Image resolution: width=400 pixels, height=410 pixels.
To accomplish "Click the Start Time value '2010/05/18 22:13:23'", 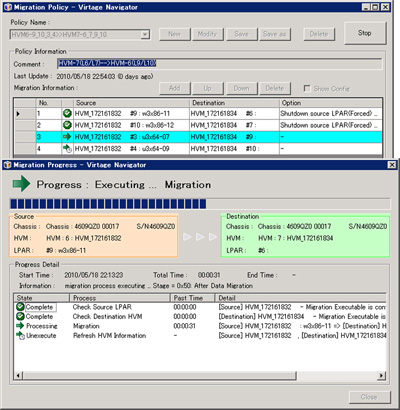I will coord(93,275).
